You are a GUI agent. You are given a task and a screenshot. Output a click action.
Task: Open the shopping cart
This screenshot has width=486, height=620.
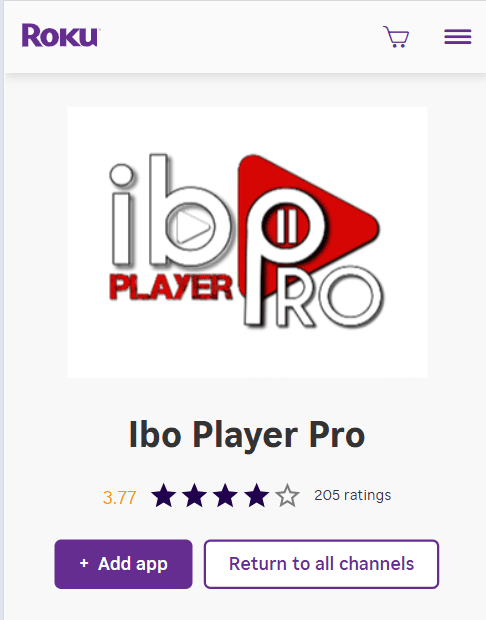tap(396, 37)
